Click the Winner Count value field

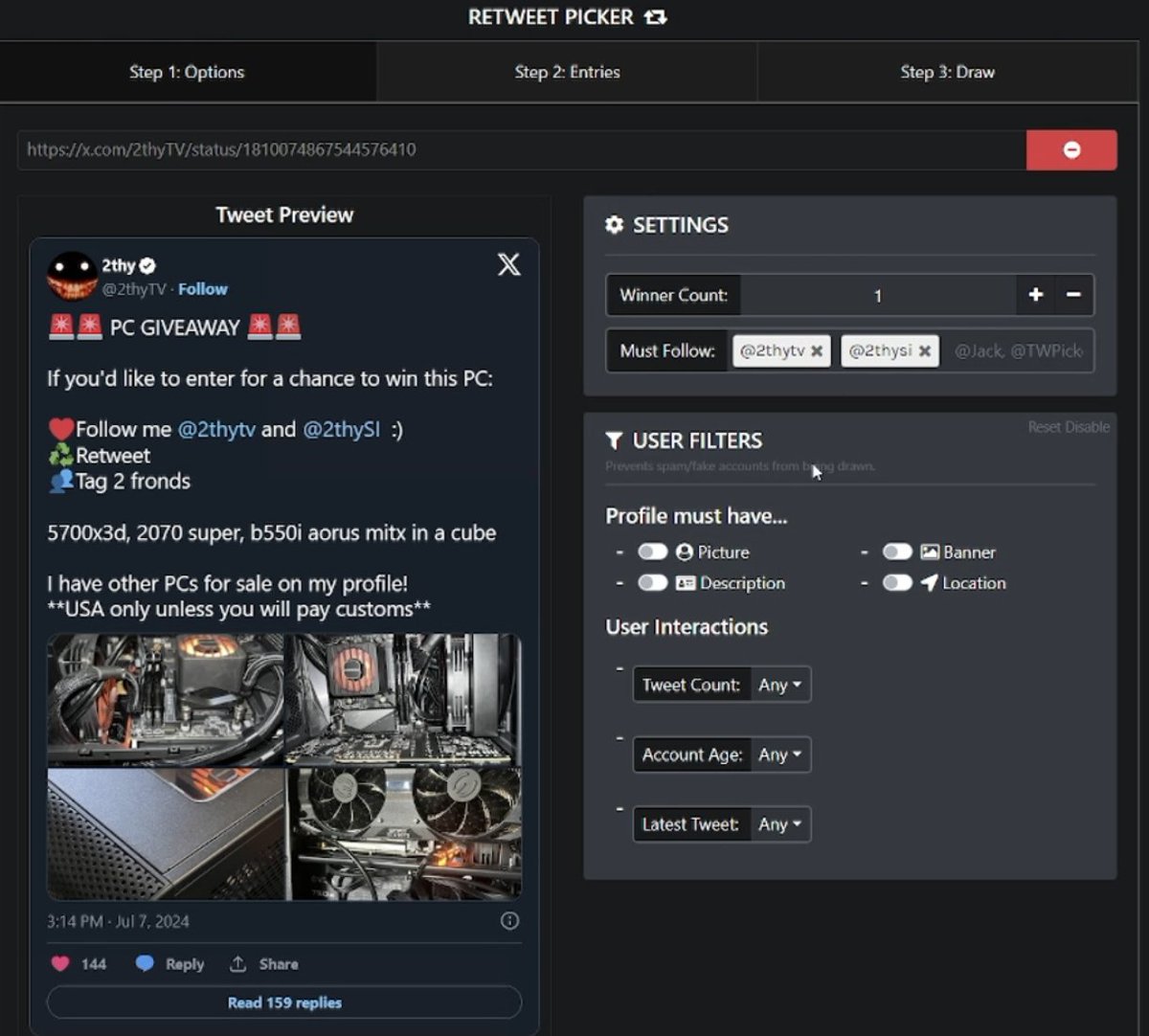878,295
